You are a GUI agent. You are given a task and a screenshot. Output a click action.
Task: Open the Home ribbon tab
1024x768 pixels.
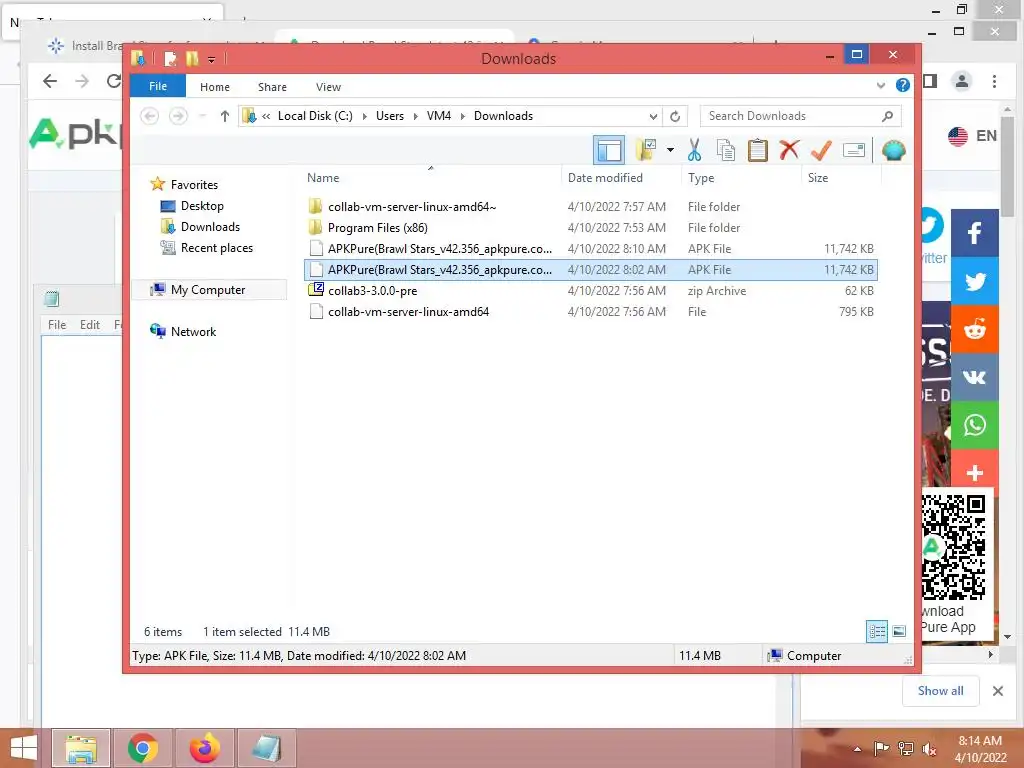click(x=215, y=87)
